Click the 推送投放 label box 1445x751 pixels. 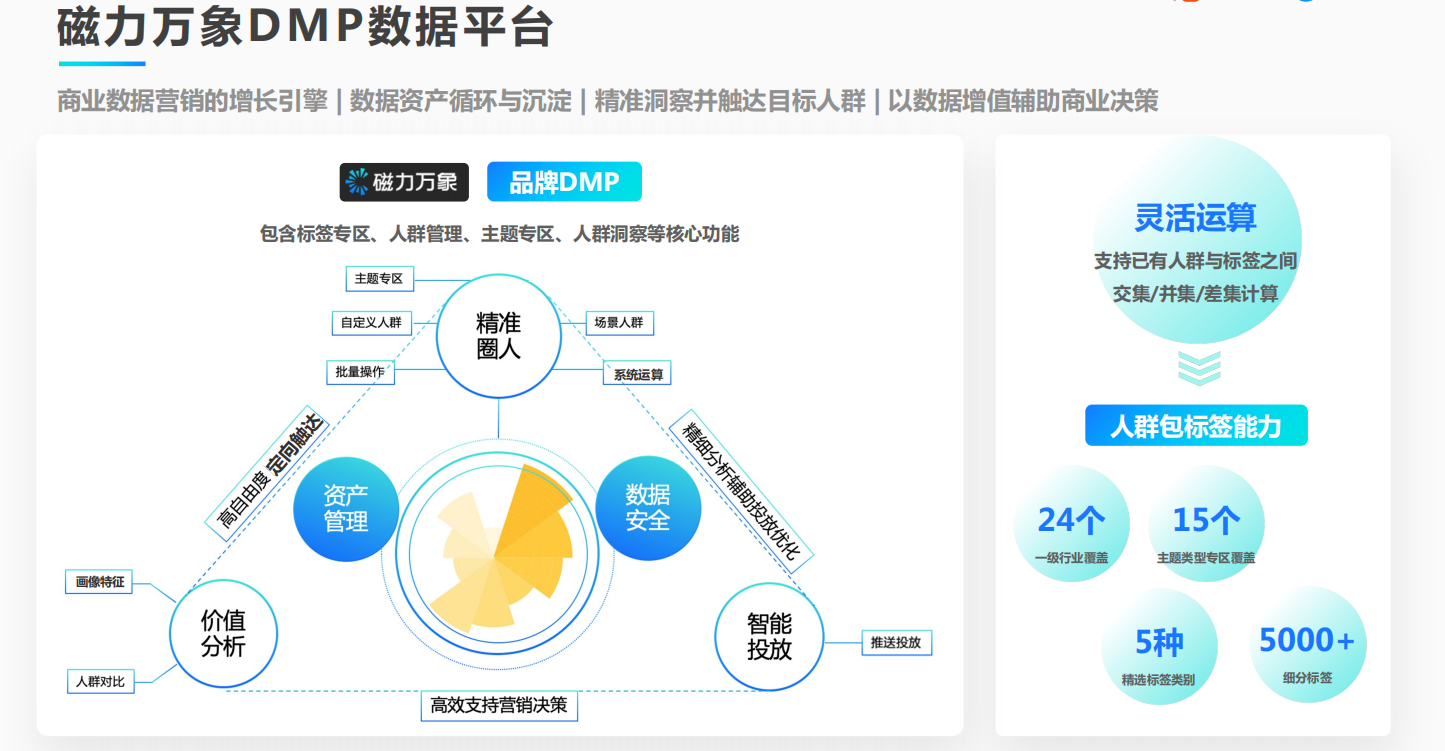coord(896,643)
